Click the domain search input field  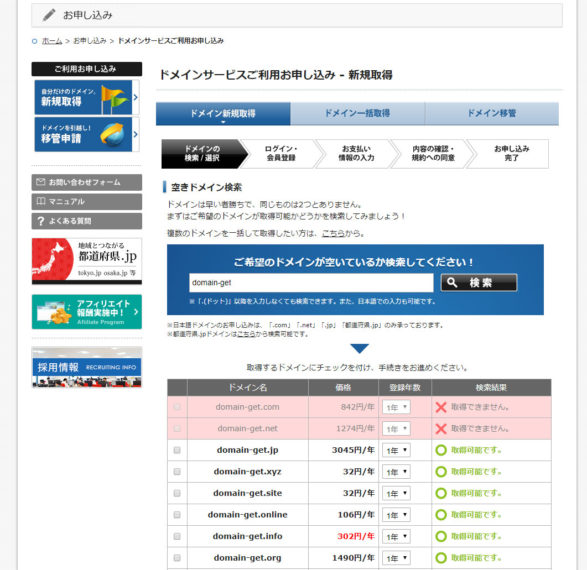click(x=311, y=283)
